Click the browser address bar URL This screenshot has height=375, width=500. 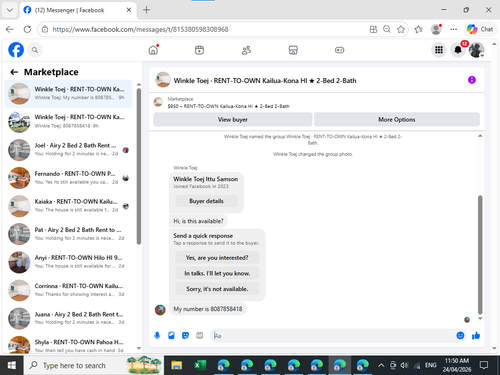(140, 29)
